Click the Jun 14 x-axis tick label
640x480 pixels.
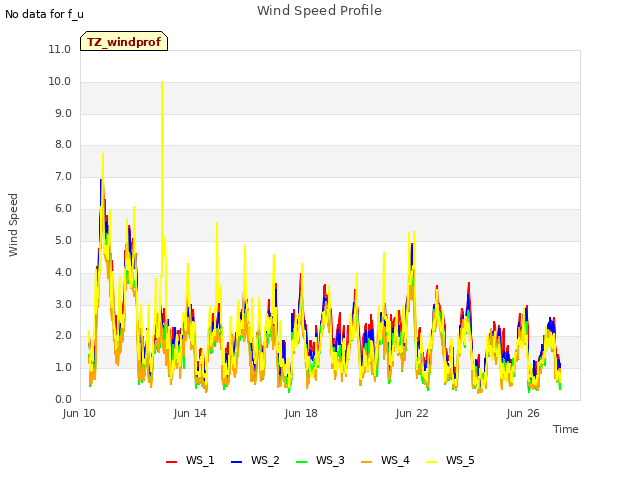pyautogui.click(x=190, y=413)
